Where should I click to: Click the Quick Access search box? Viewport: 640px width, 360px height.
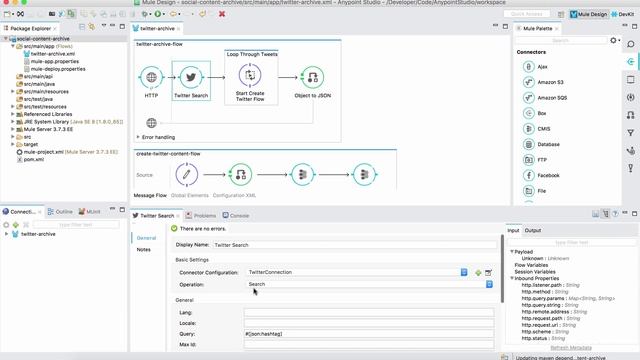527,14
